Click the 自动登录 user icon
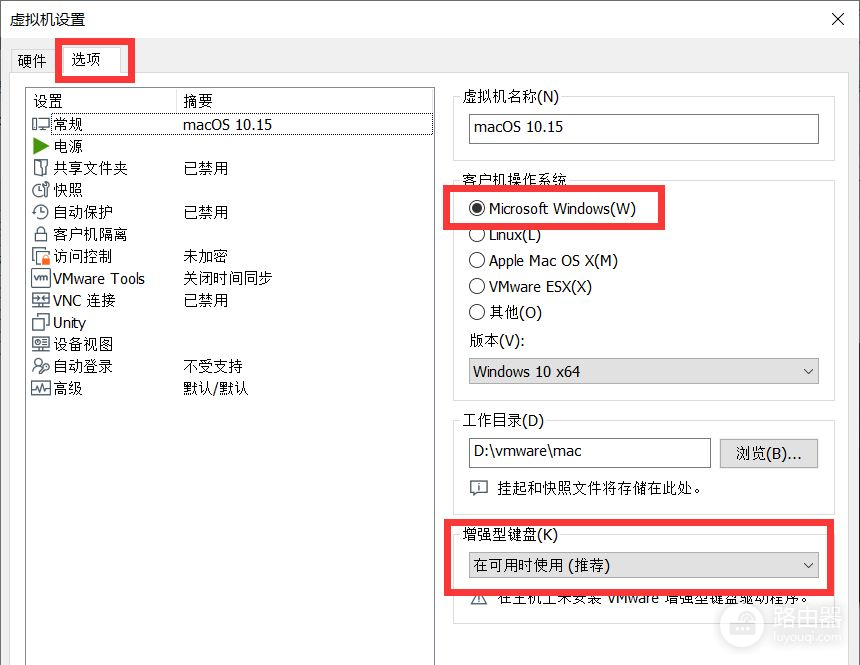Image resolution: width=860 pixels, height=665 pixels. coord(41,366)
